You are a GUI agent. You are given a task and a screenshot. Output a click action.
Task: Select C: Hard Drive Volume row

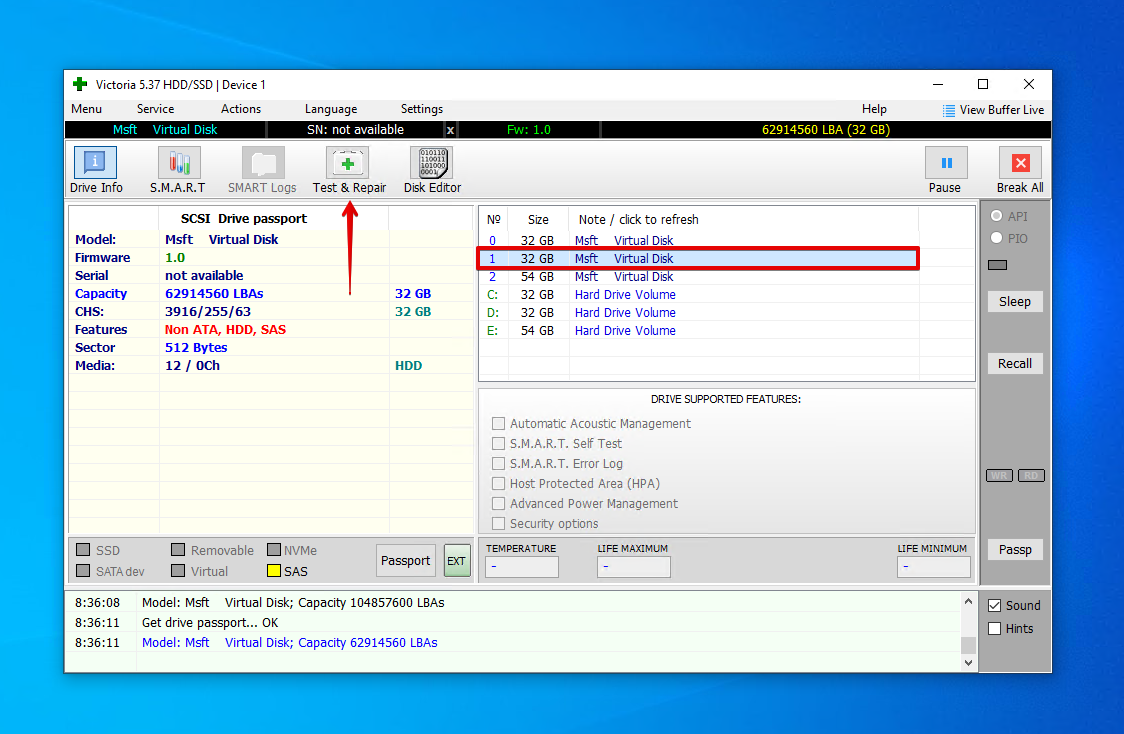[699, 295]
